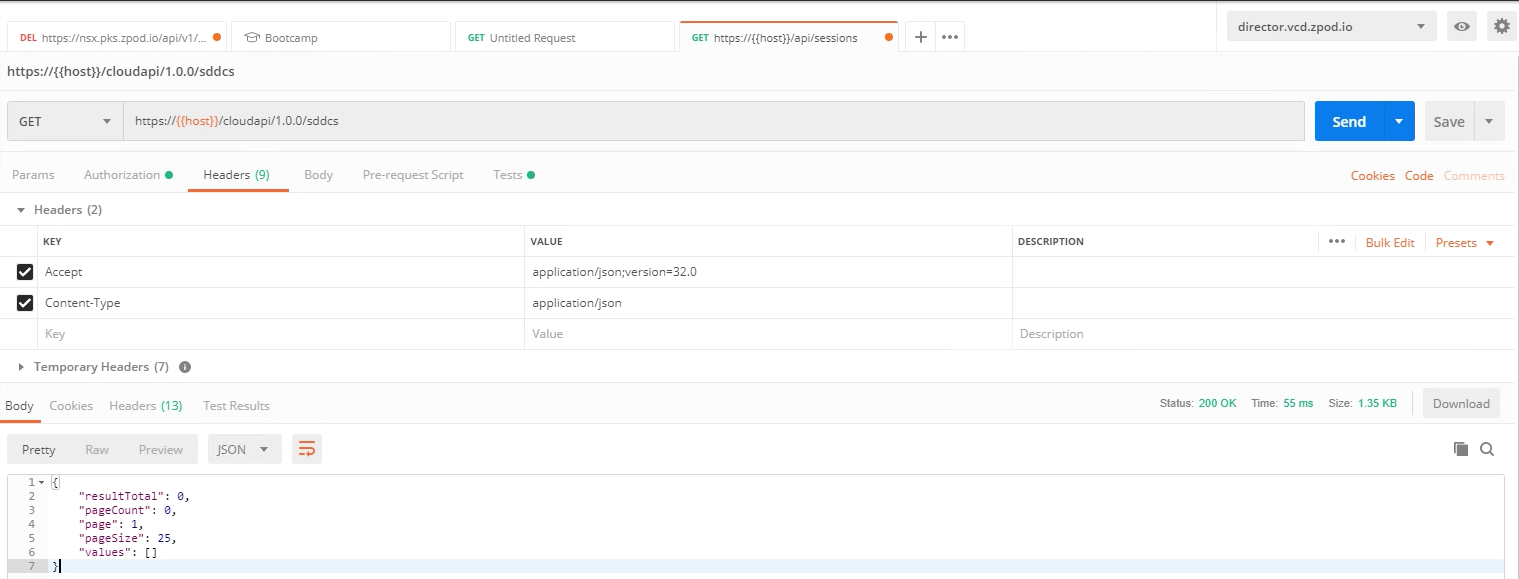Image resolution: width=1519 pixels, height=579 pixels.
Task: Expand the Temporary Headers section
Action: [x=21, y=367]
